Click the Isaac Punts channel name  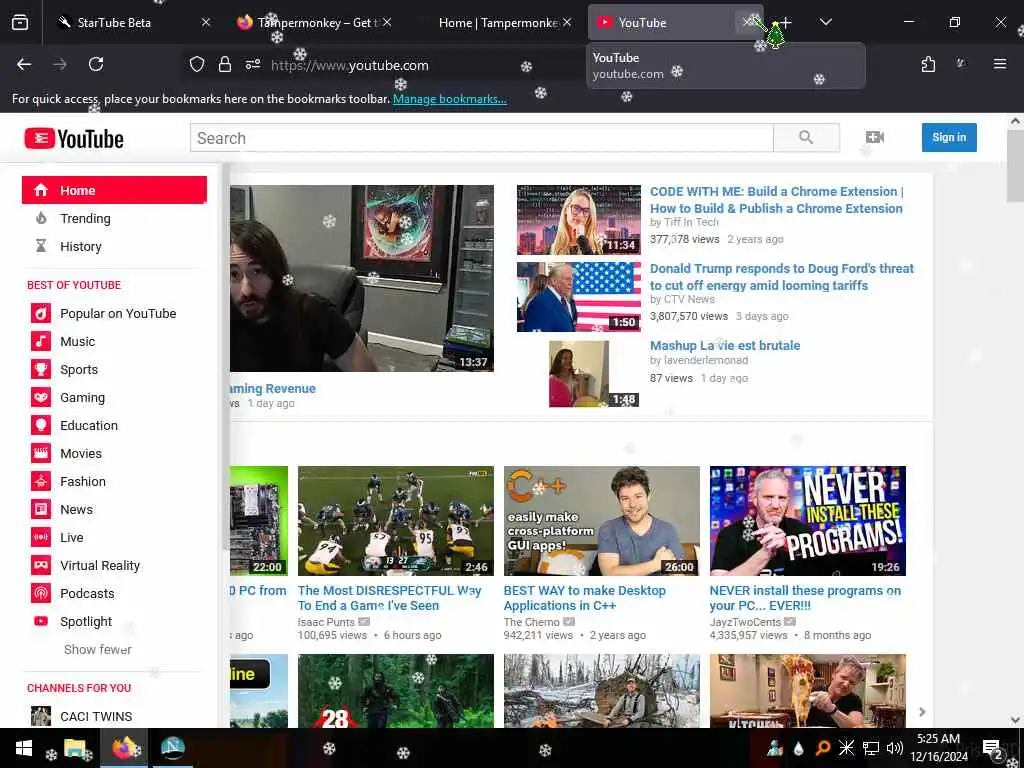(326, 622)
